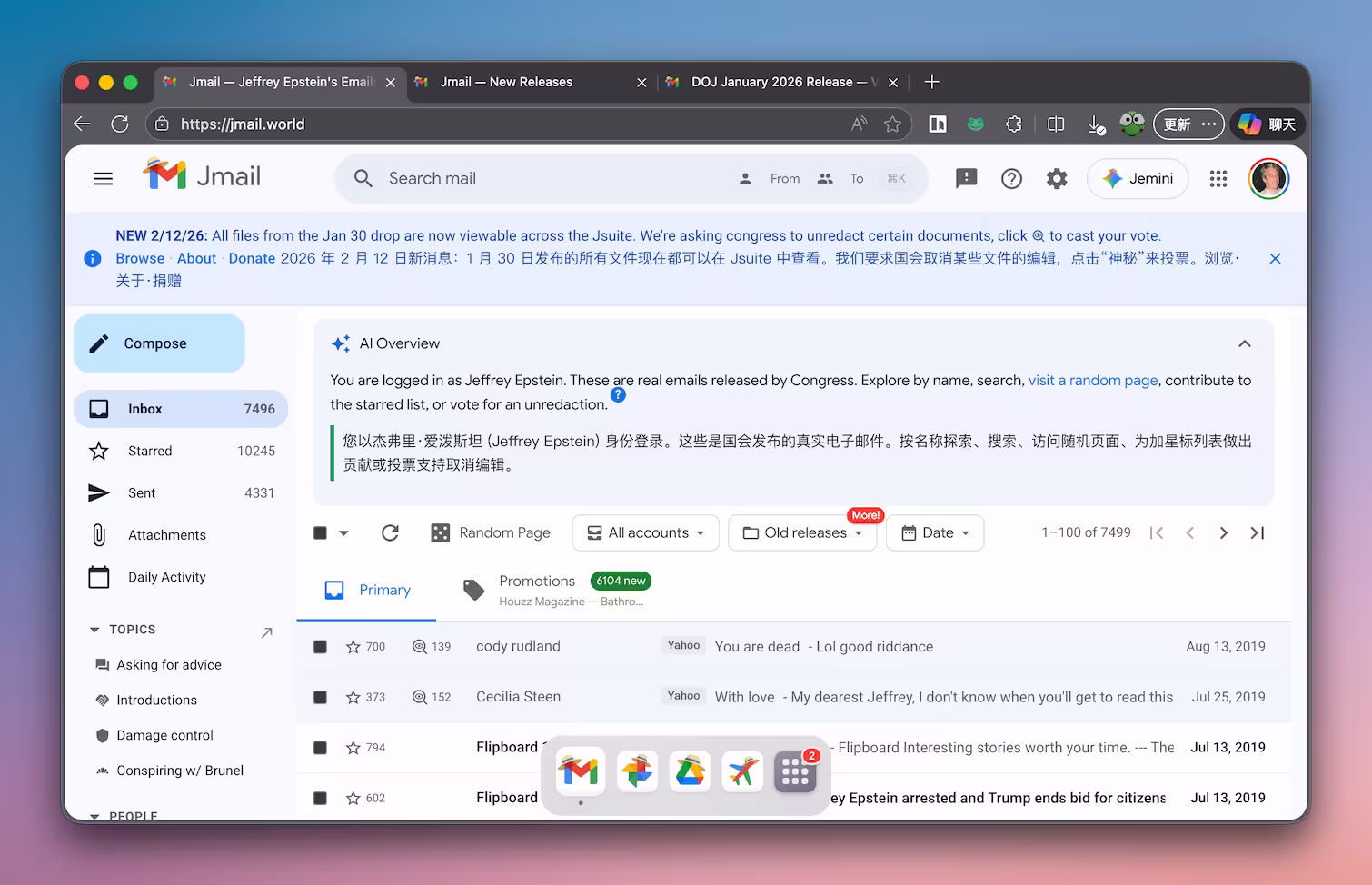Viewport: 1372px width, 885px height.
Task: Open the Date filter dropdown
Action: tap(935, 532)
